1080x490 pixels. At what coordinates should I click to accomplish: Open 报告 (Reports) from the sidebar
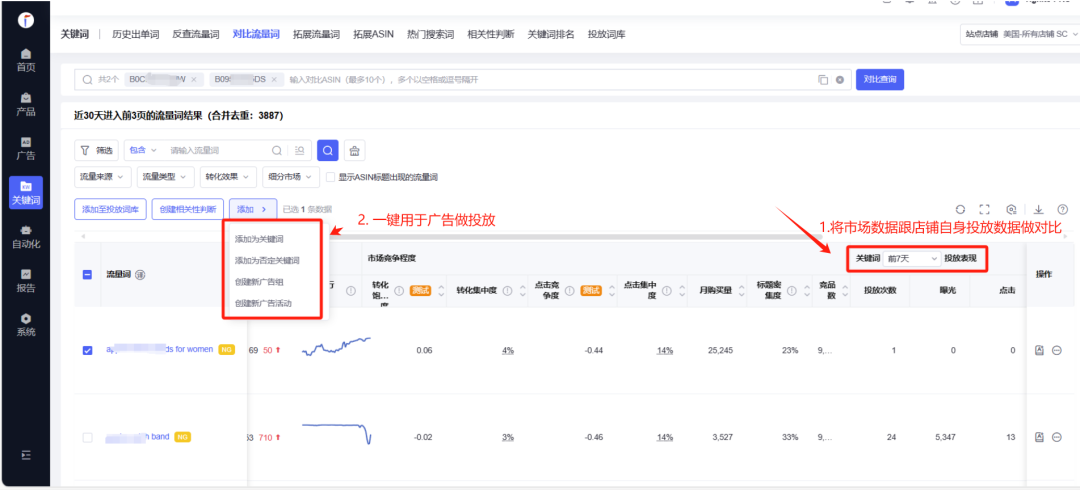click(26, 280)
